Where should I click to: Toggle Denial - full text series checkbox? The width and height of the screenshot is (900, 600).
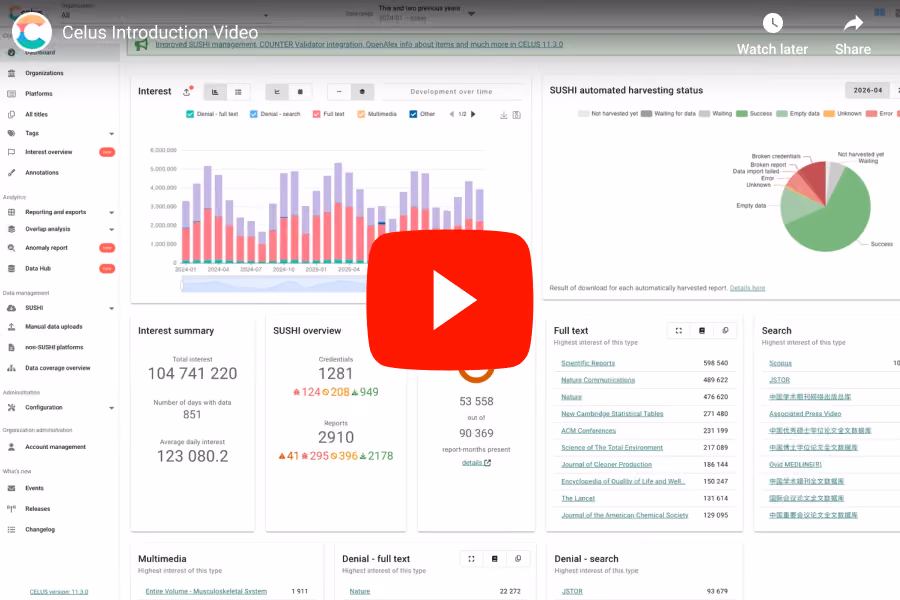[x=190, y=114]
